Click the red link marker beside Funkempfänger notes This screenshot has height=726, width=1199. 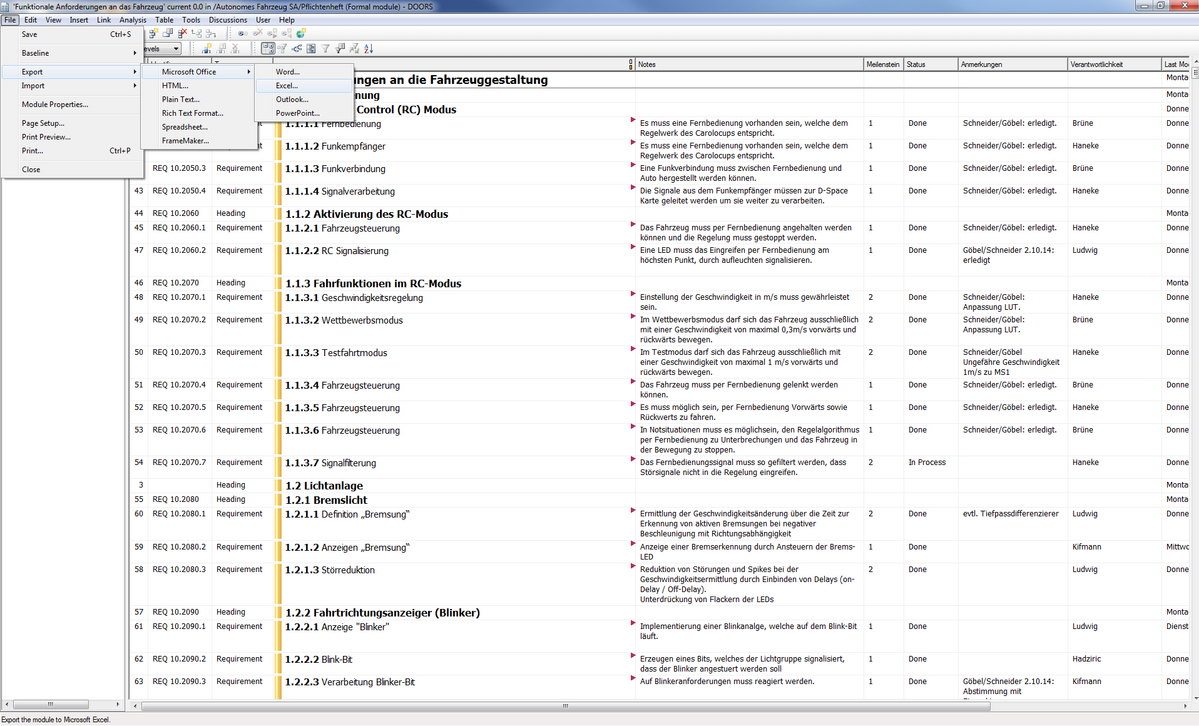pos(632,142)
